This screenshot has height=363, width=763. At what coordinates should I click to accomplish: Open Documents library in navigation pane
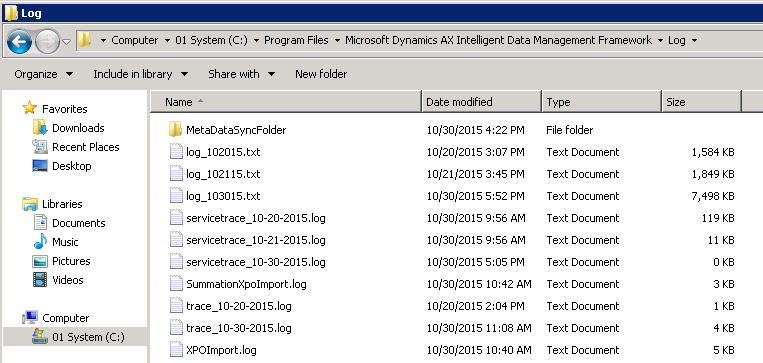pos(79,223)
